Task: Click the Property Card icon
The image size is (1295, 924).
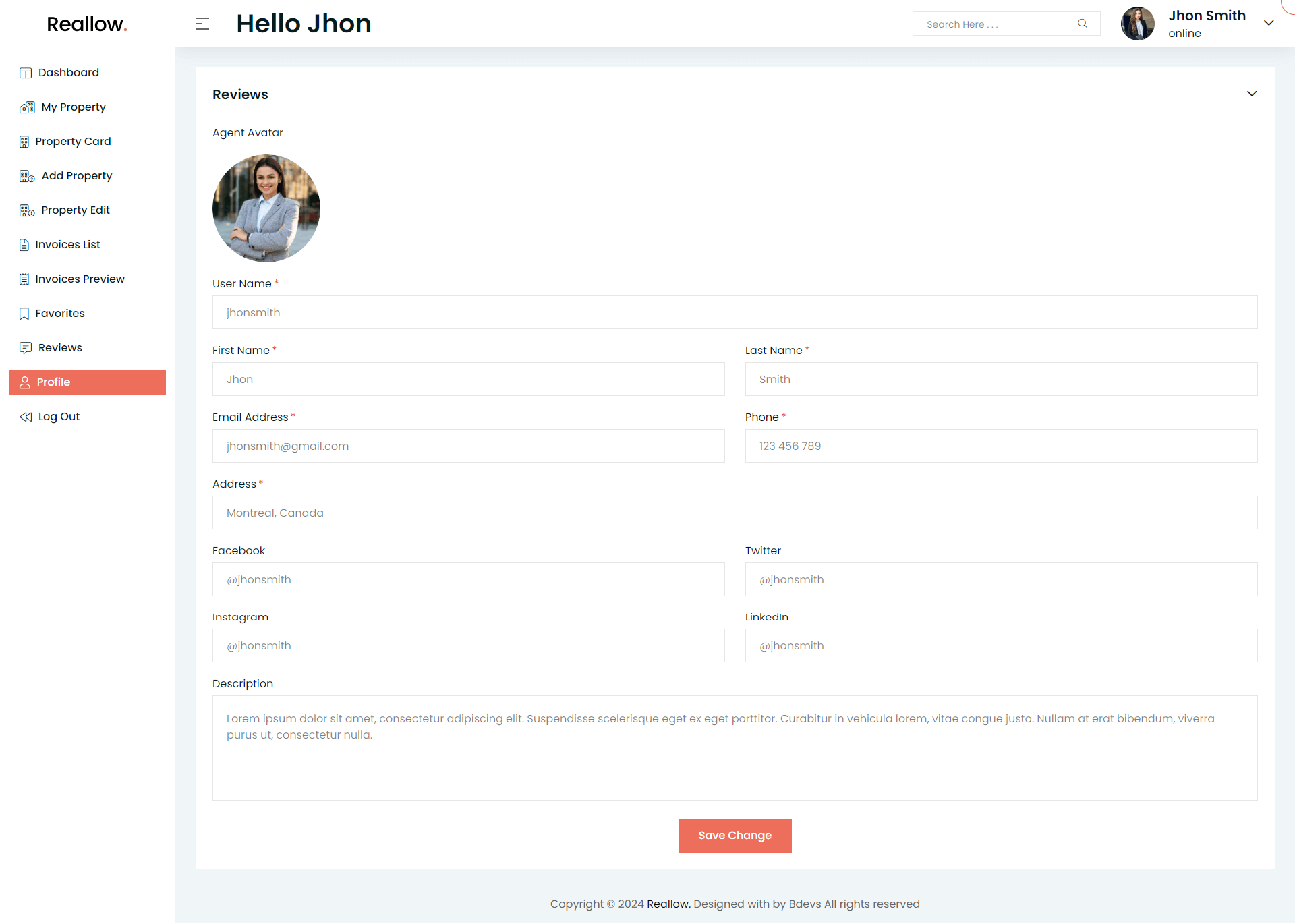Action: pyautogui.click(x=24, y=142)
